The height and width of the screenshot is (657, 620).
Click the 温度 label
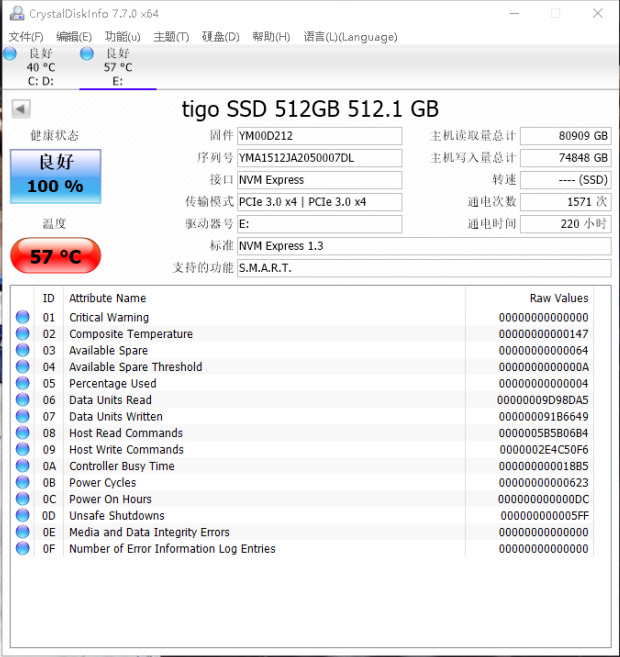(54, 224)
